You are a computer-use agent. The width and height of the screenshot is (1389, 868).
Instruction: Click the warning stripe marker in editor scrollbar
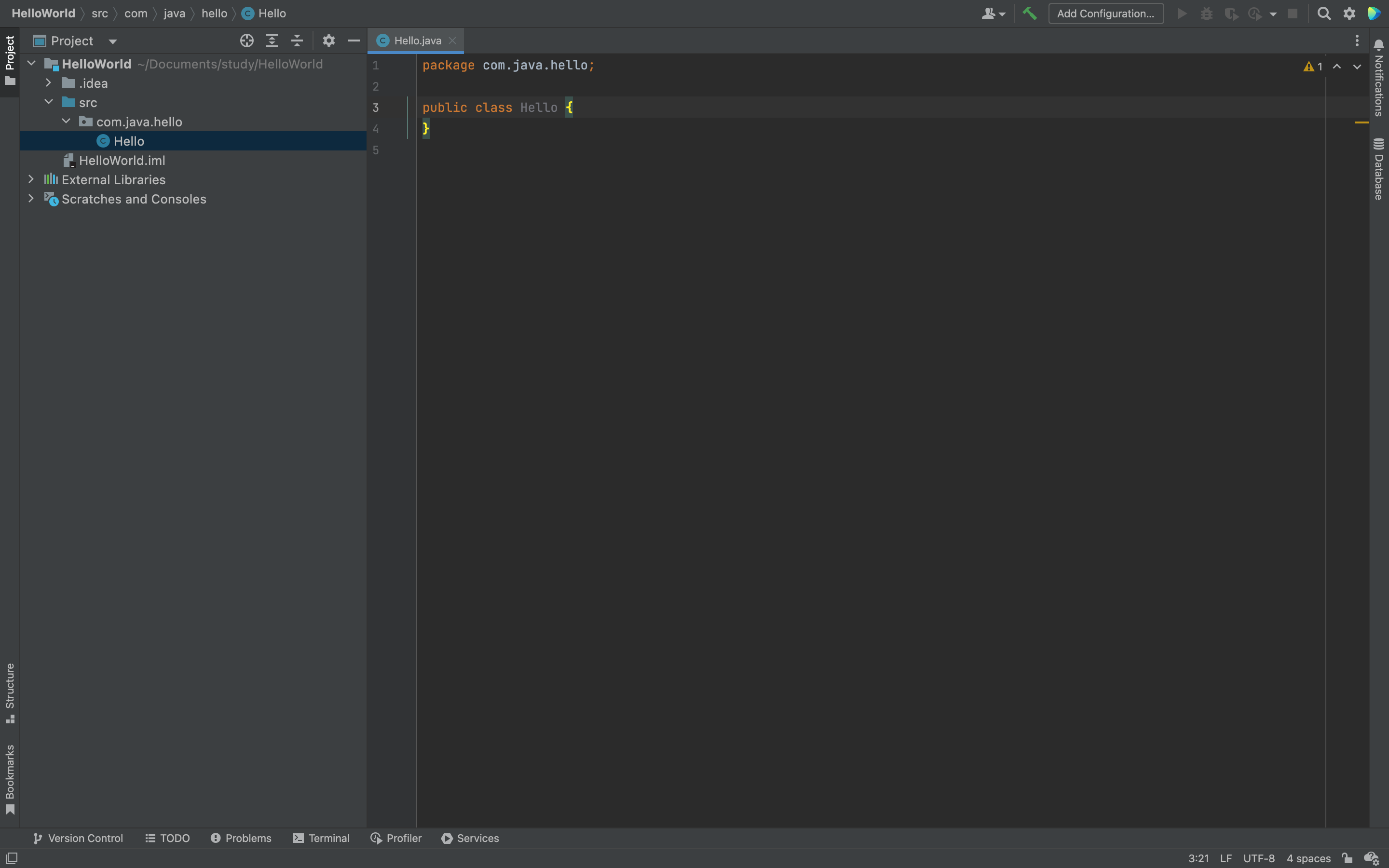pyautogui.click(x=1361, y=122)
